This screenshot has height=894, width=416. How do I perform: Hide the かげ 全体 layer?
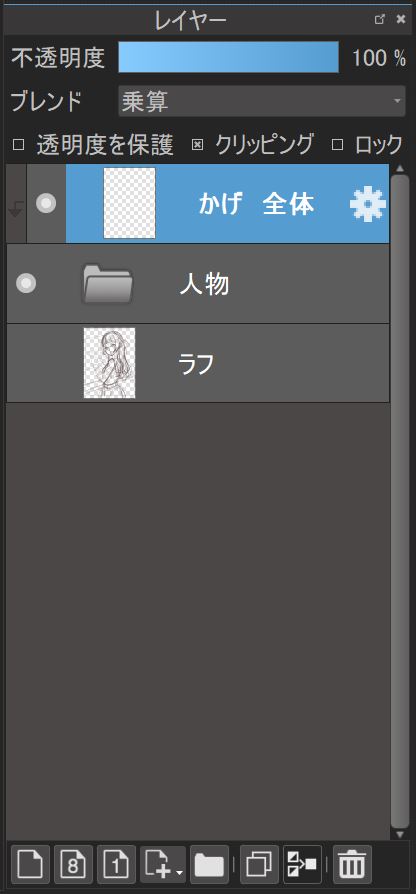(46, 204)
